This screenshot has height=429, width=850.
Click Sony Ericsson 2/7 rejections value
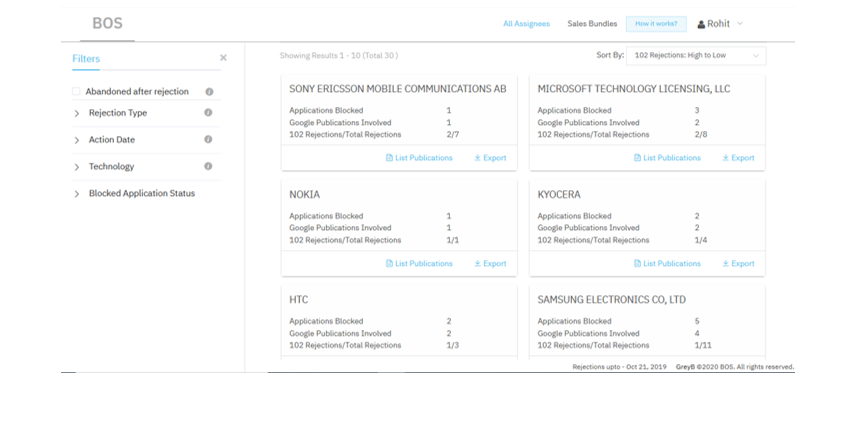pyautogui.click(x=453, y=135)
